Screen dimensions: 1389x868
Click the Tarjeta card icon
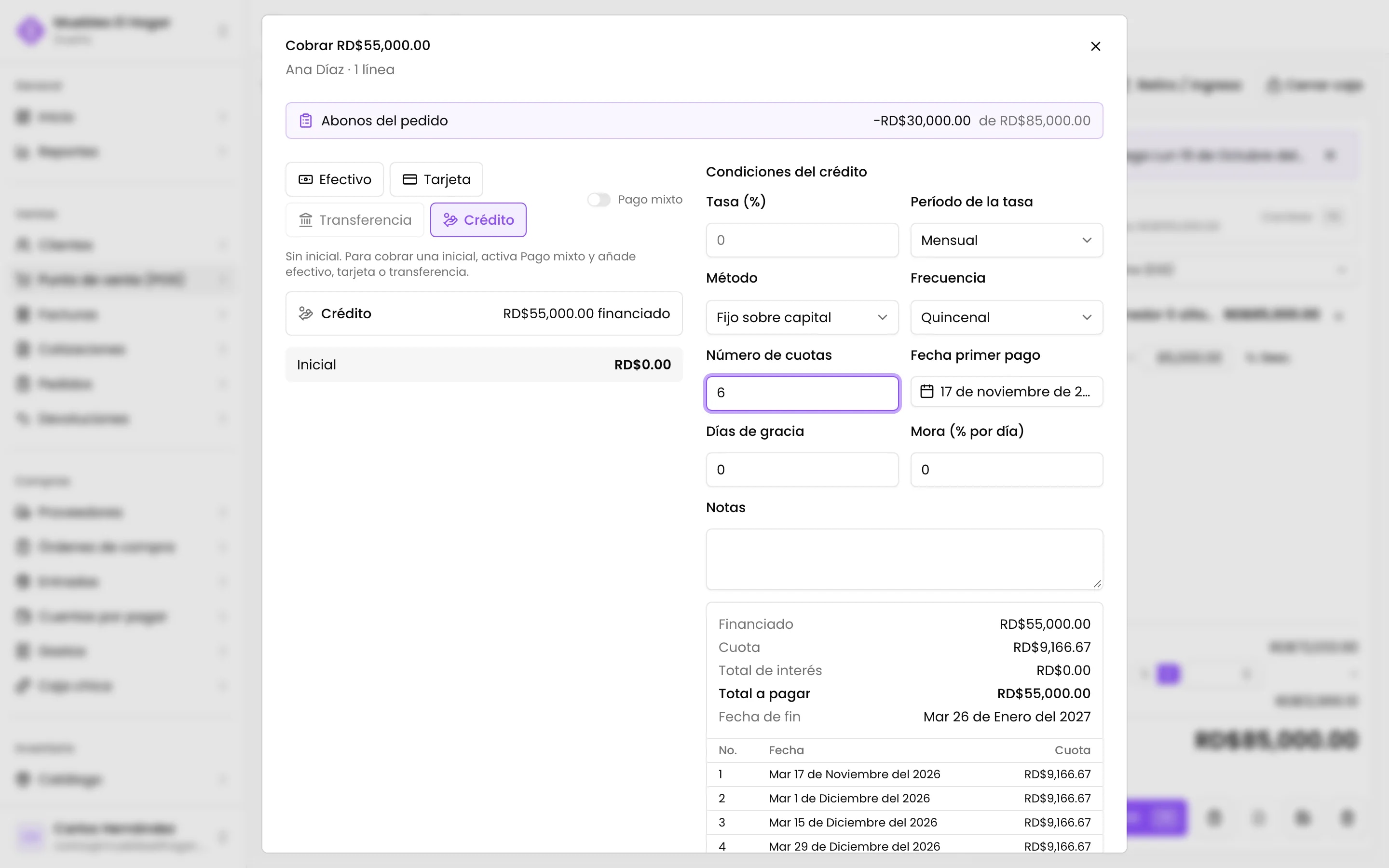(x=410, y=180)
